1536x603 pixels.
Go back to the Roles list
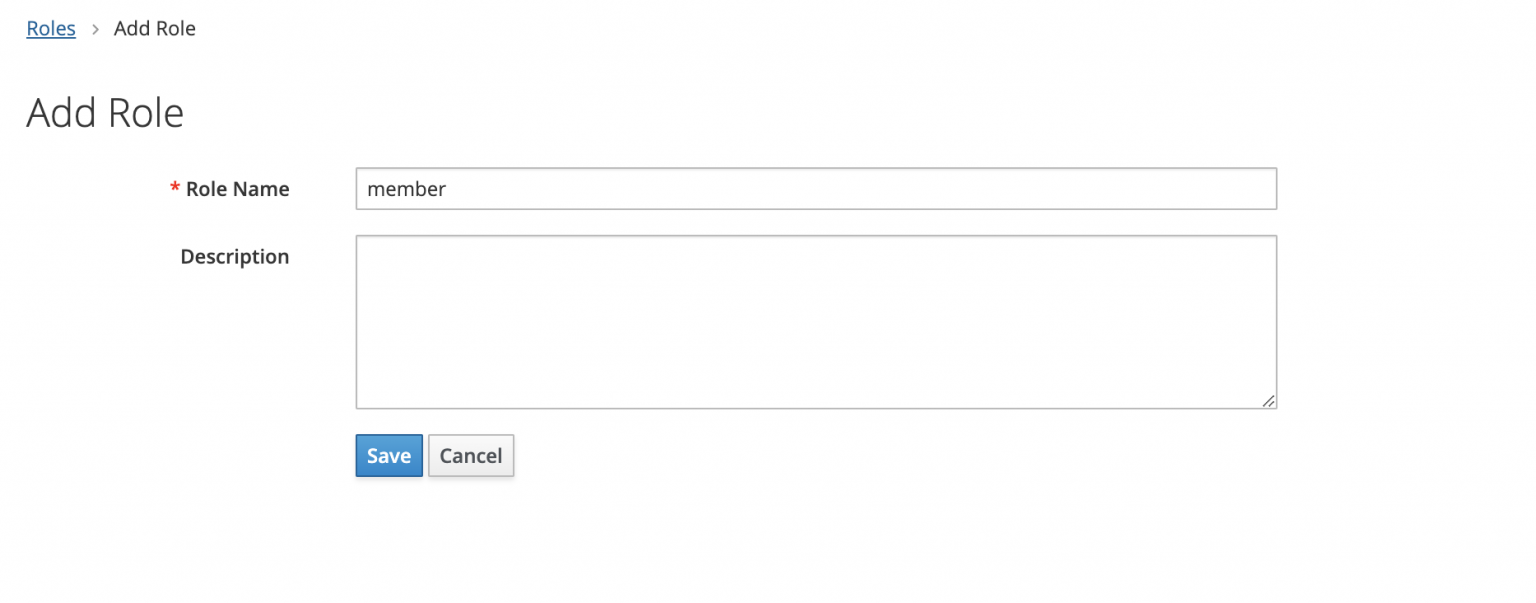[51, 29]
